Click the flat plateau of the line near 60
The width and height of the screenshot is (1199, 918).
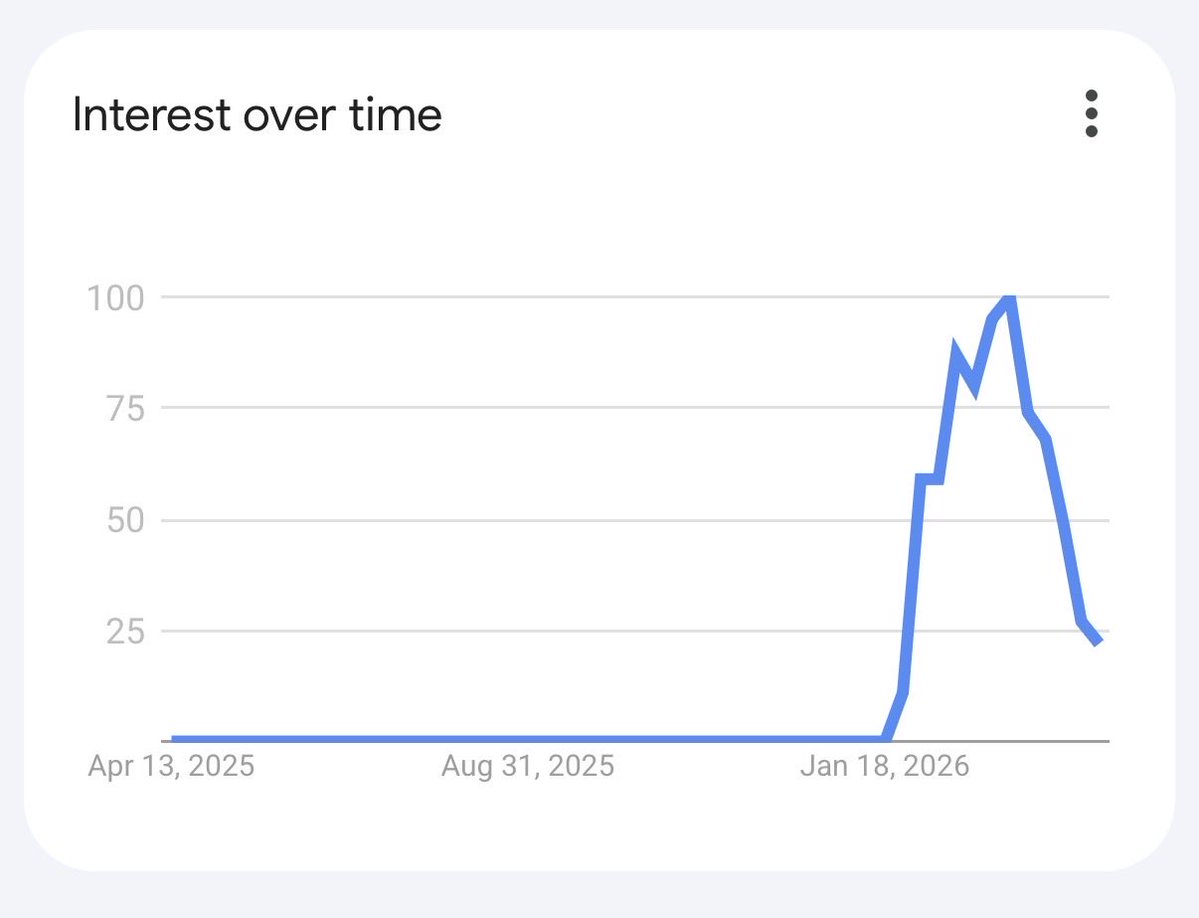930,480
